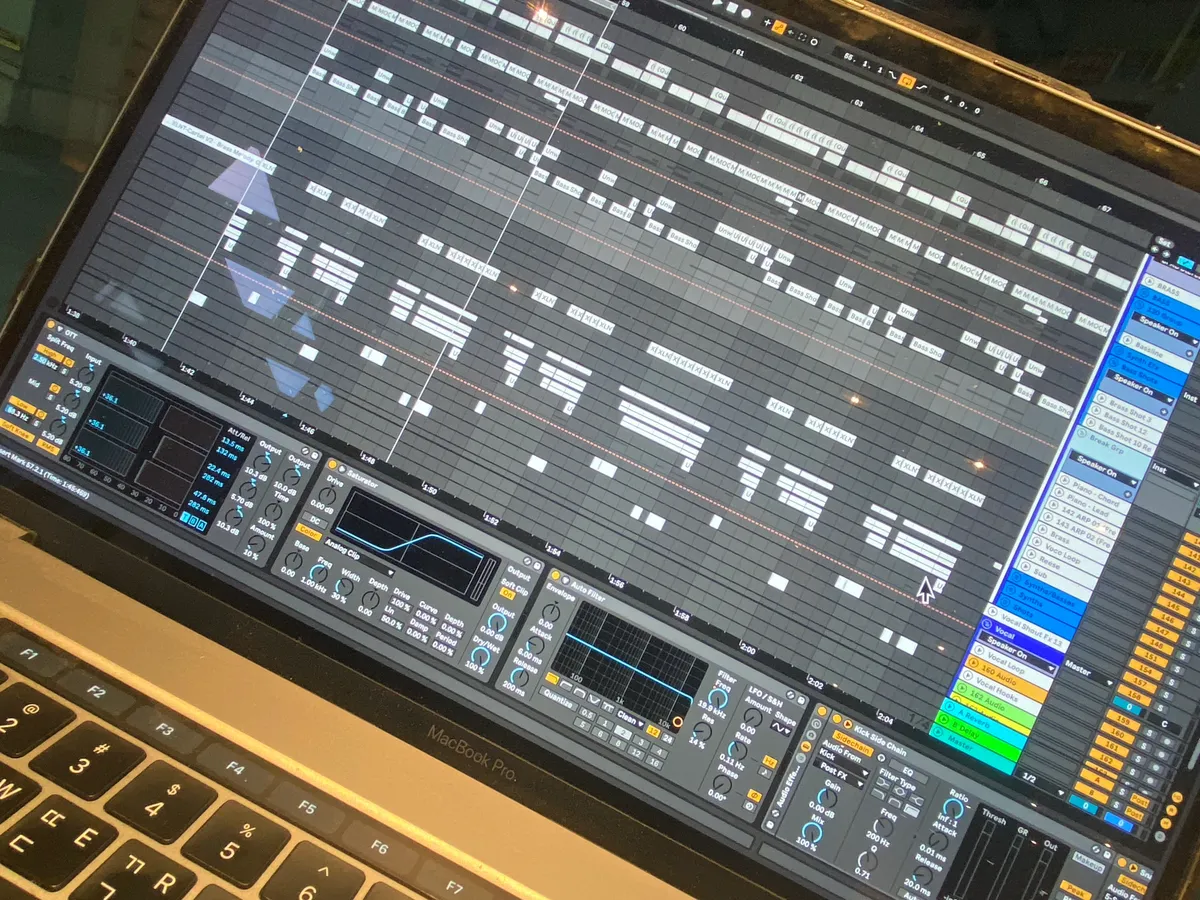Toggle the Saturator device activator
The width and height of the screenshot is (1200, 900).
click(x=332, y=464)
